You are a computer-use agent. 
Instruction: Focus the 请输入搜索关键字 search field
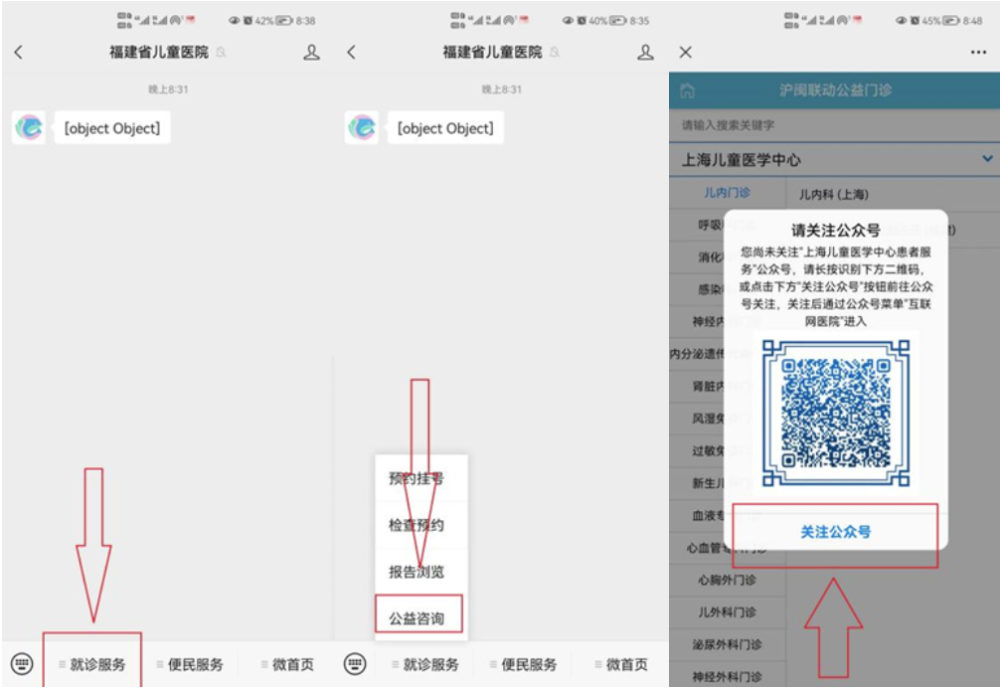pyautogui.click(x=834, y=125)
